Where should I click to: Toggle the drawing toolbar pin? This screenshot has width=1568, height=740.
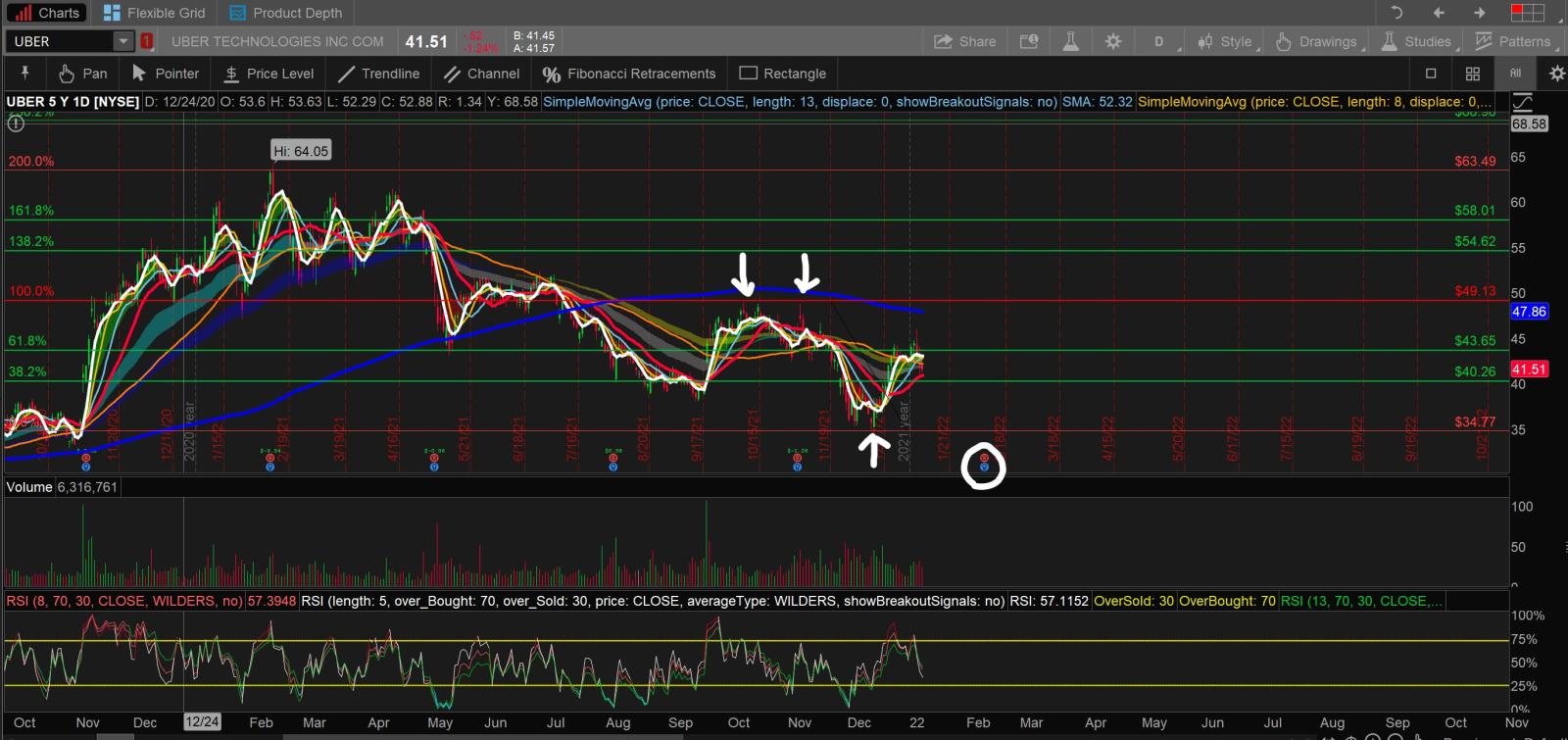pos(24,74)
